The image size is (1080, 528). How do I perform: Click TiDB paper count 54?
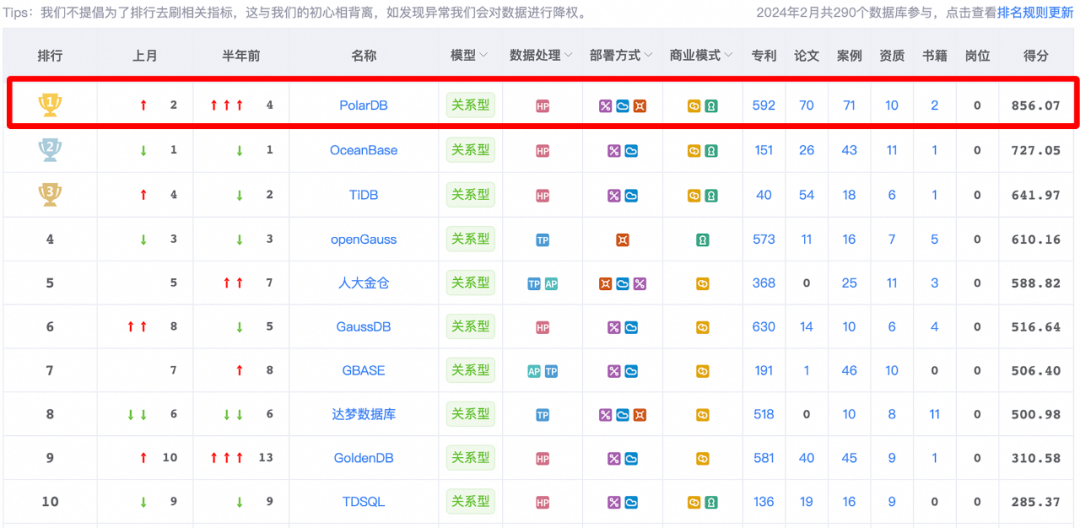click(x=807, y=195)
